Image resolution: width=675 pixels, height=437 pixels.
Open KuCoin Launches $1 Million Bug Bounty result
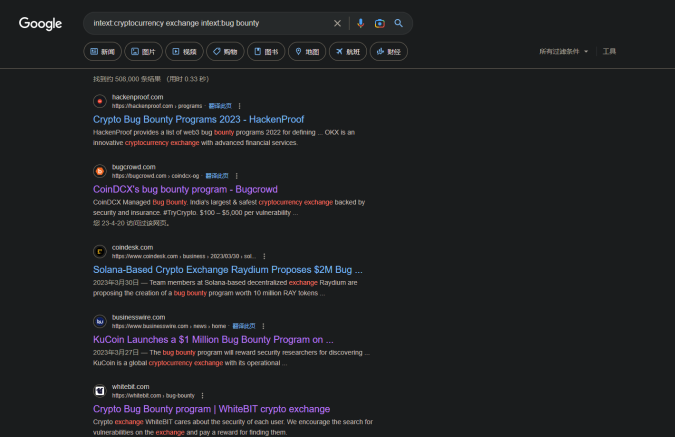click(x=213, y=340)
